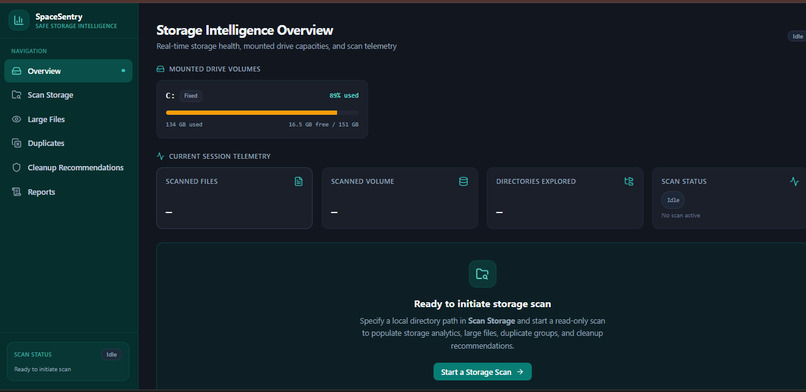
Task: Click the Large Files eye icon
Action: point(16,119)
